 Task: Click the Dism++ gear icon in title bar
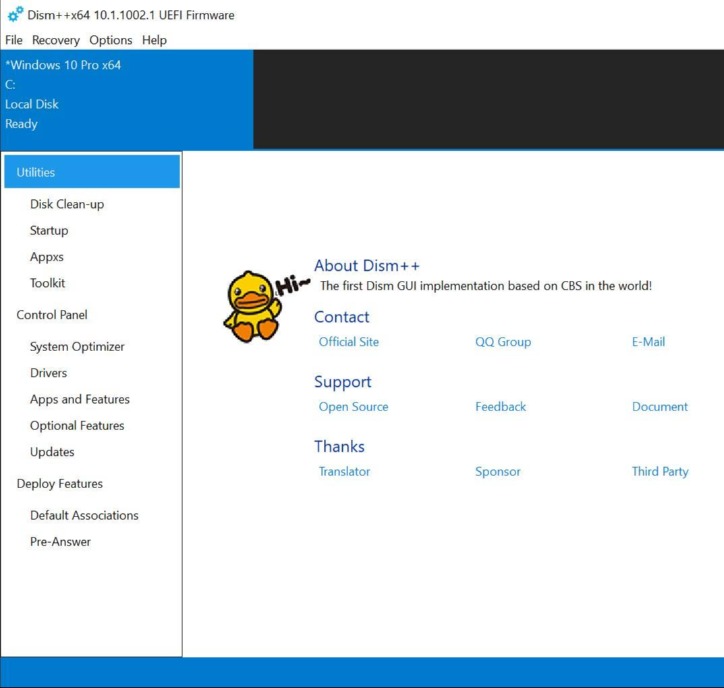click(x=15, y=14)
